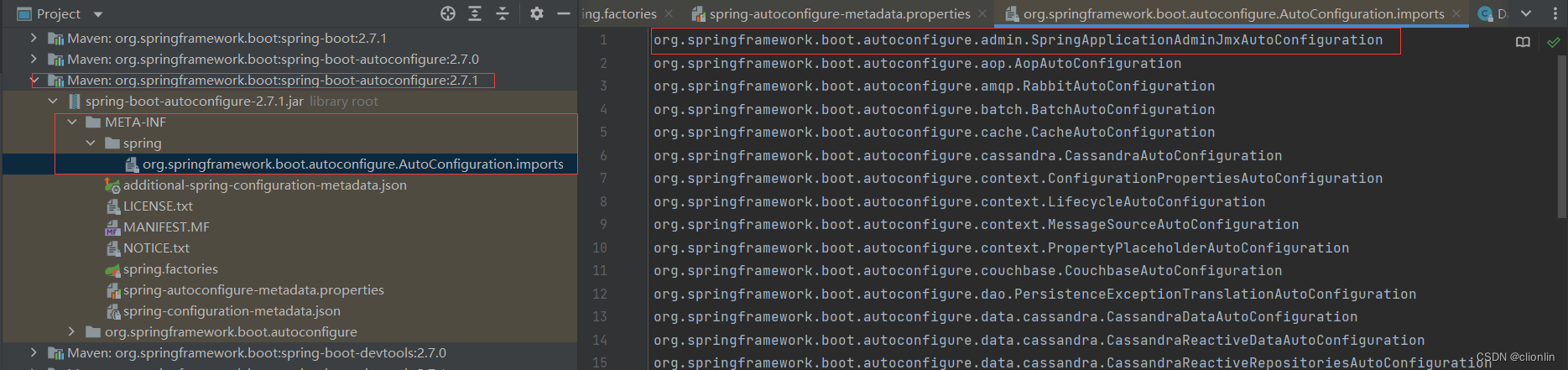Click the CacheAutoConfiguration line
1568x370 pixels.
click(x=934, y=132)
